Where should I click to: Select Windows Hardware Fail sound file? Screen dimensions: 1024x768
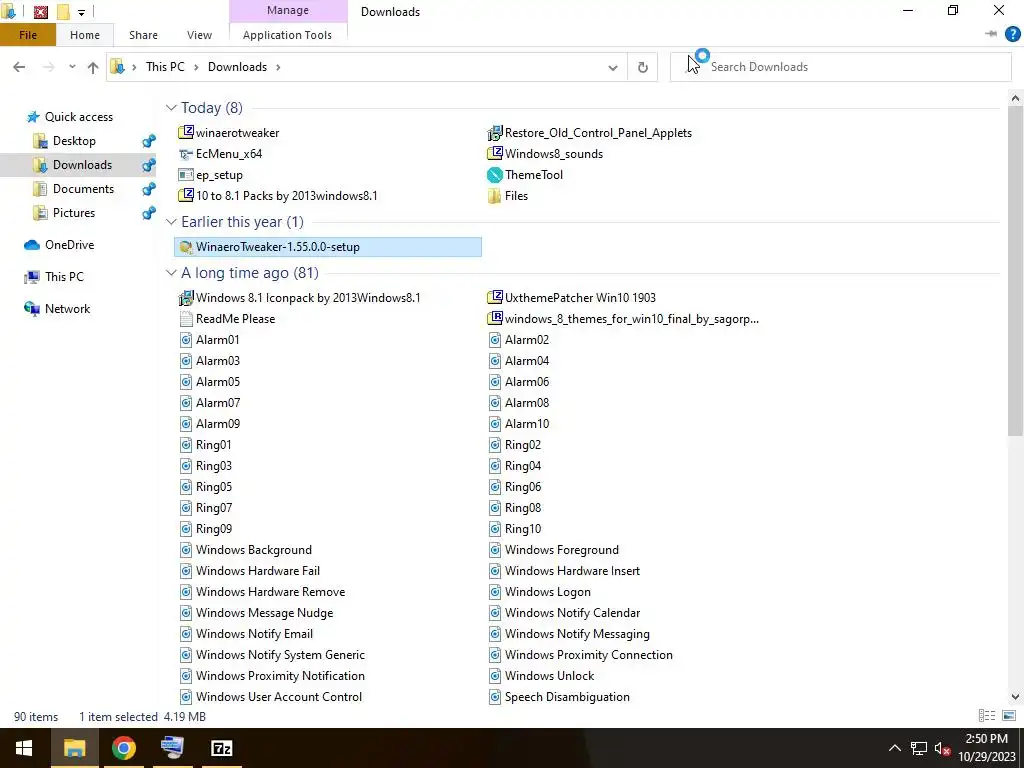point(249,571)
